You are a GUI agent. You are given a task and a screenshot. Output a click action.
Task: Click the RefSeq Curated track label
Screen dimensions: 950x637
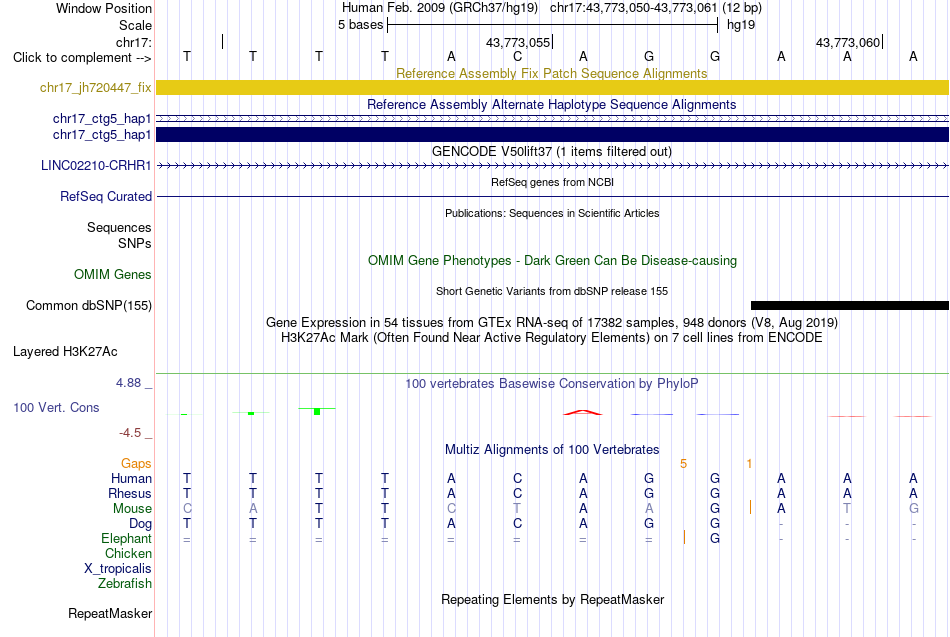105,196
